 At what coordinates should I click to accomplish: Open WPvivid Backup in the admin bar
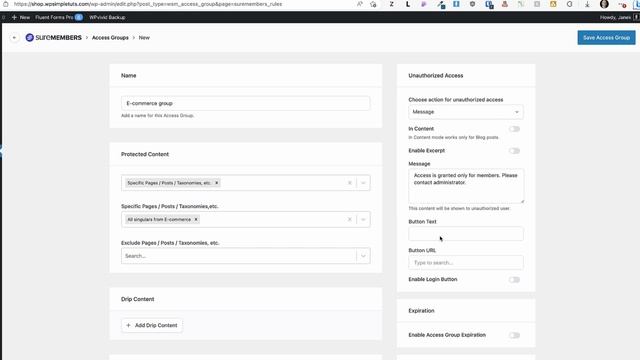click(107, 17)
